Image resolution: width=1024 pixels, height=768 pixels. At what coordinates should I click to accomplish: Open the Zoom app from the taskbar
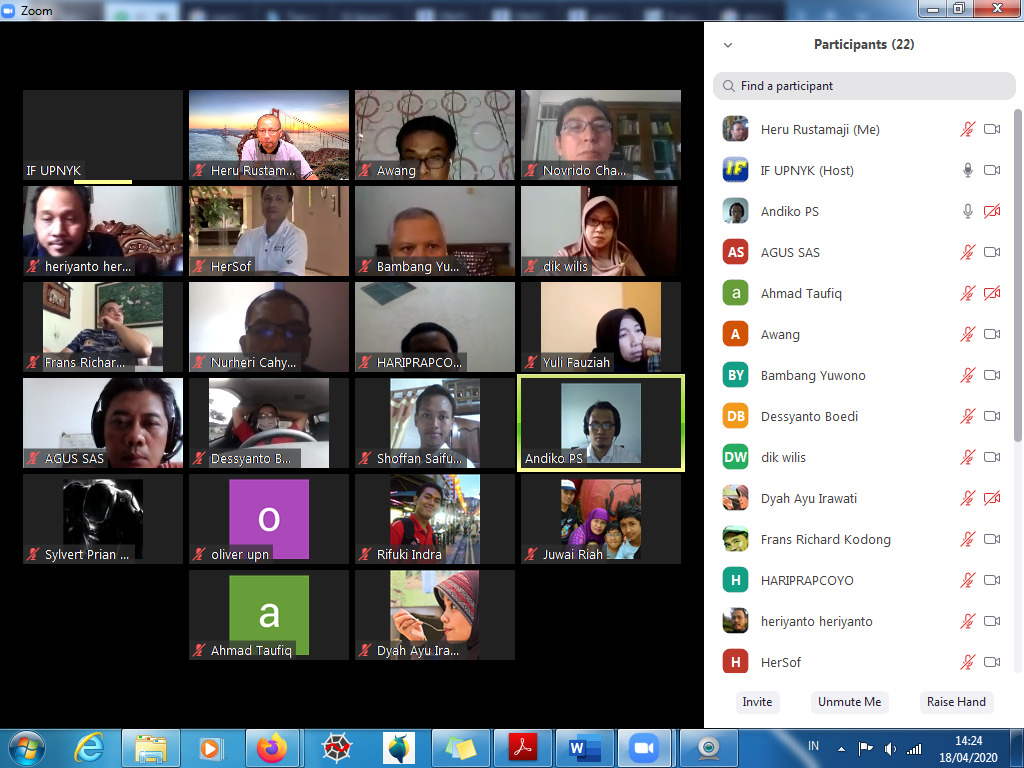[643, 748]
